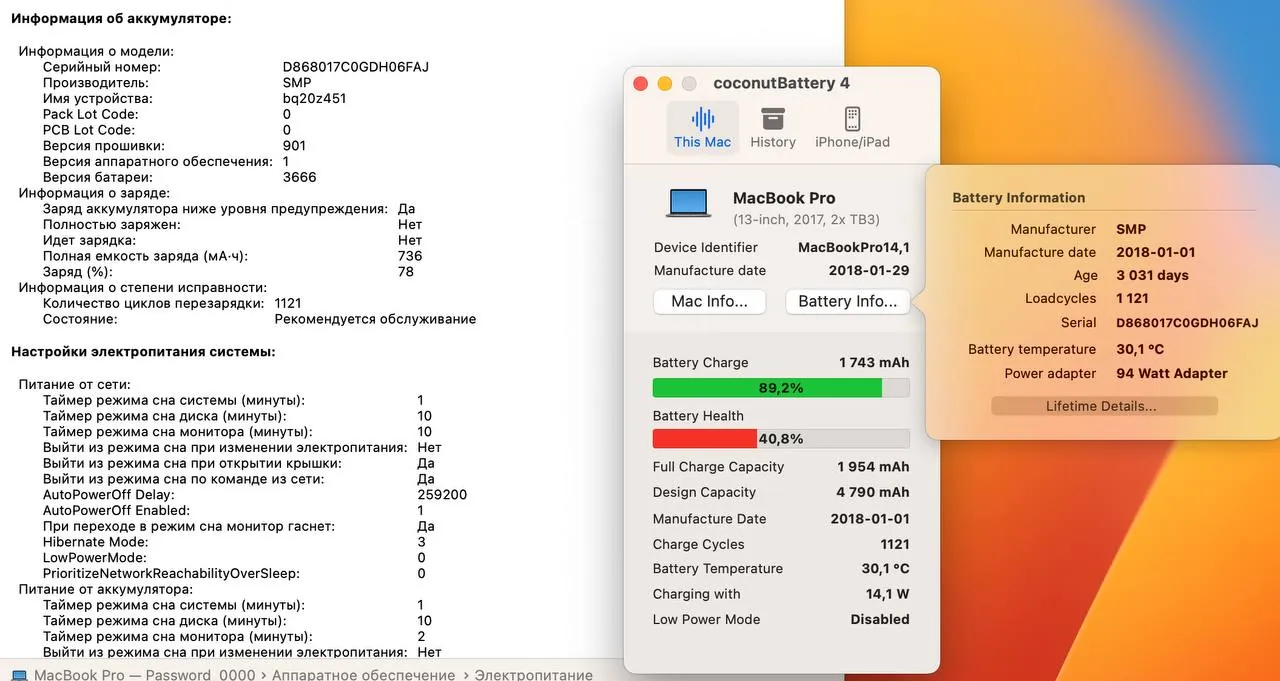This screenshot has width=1280, height=681.
Task: Open the History tab
Action: 773,128
